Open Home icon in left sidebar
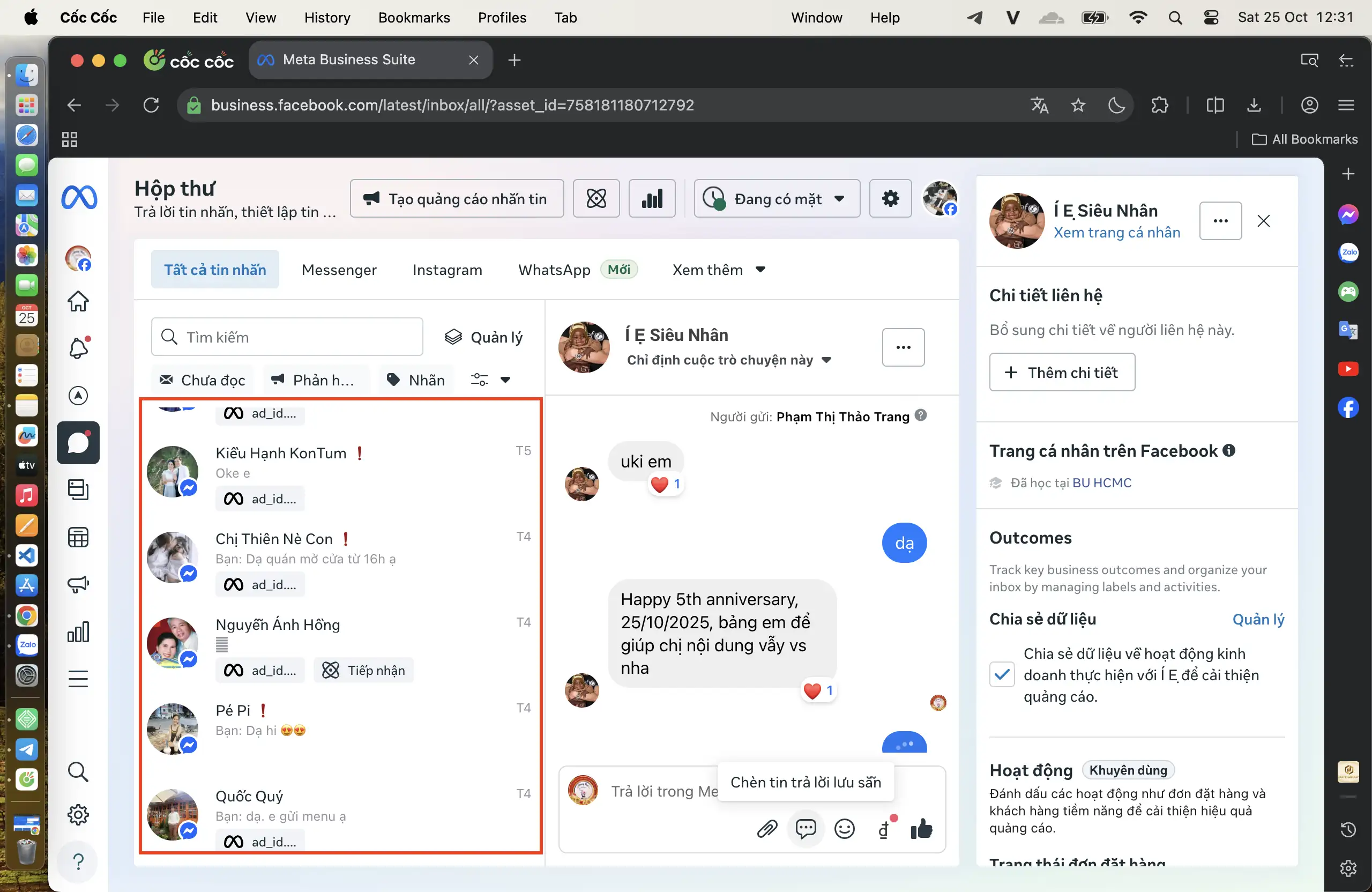The image size is (1372, 892). click(x=78, y=301)
